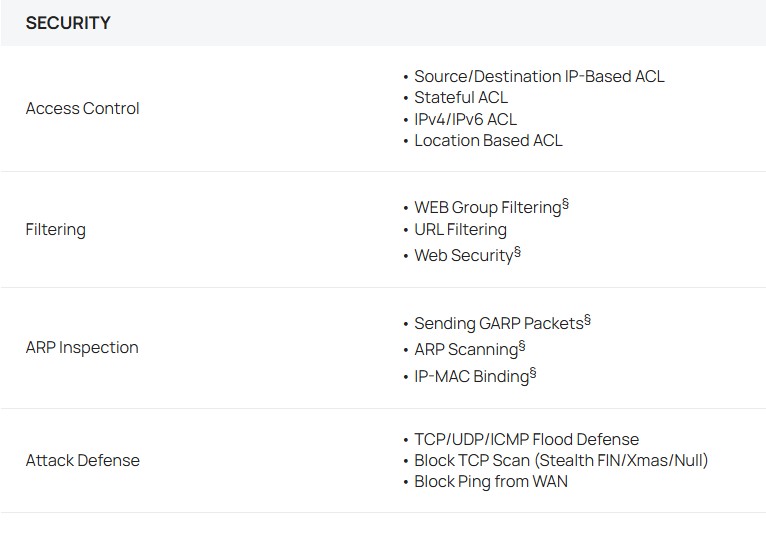Select the Access Control row label
Image resolution: width=766 pixels, height=551 pixels.
click(82, 108)
